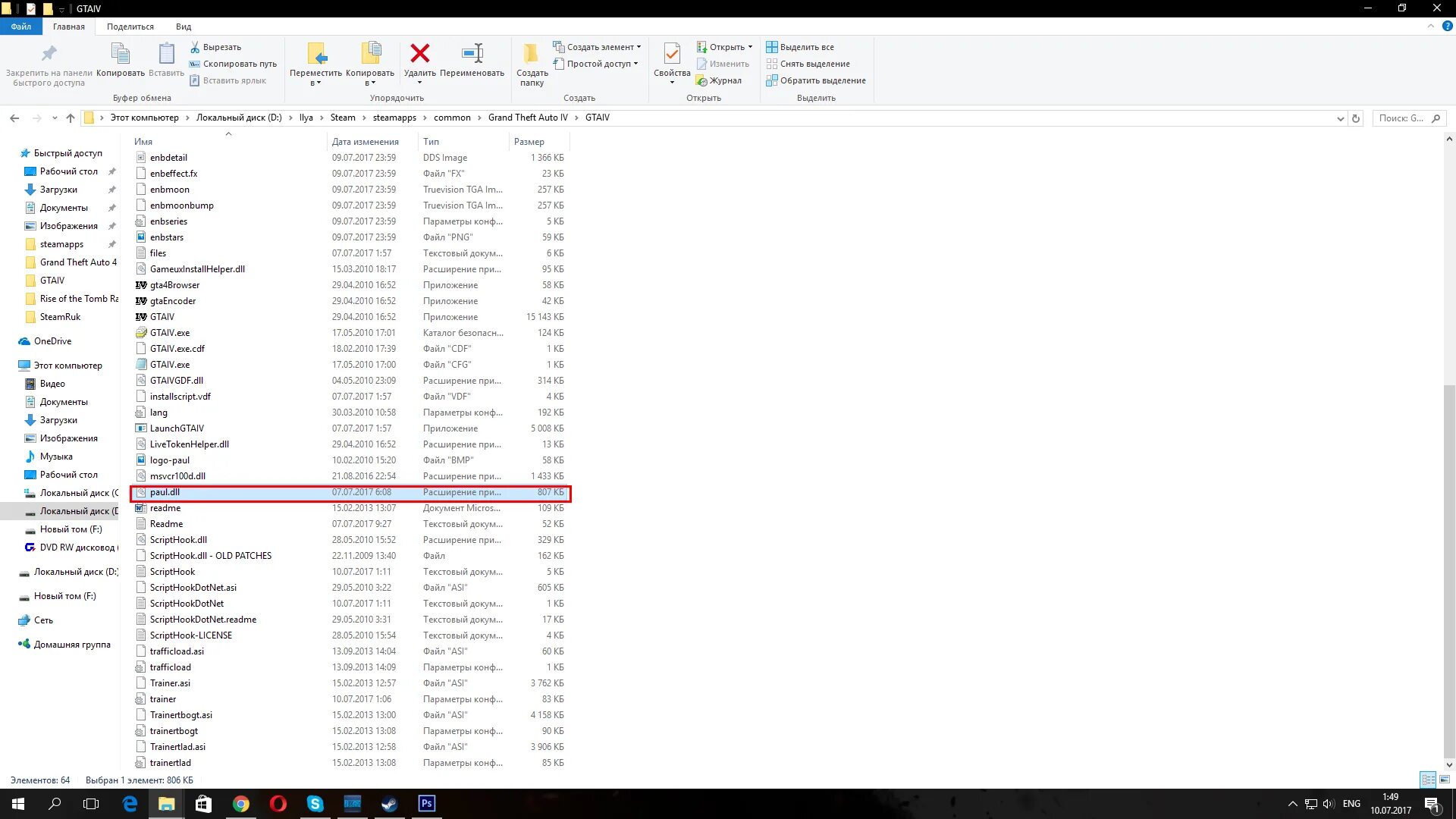The image size is (1456, 819).
Task: Switch to large thumbnails view icon
Action: point(1445,780)
